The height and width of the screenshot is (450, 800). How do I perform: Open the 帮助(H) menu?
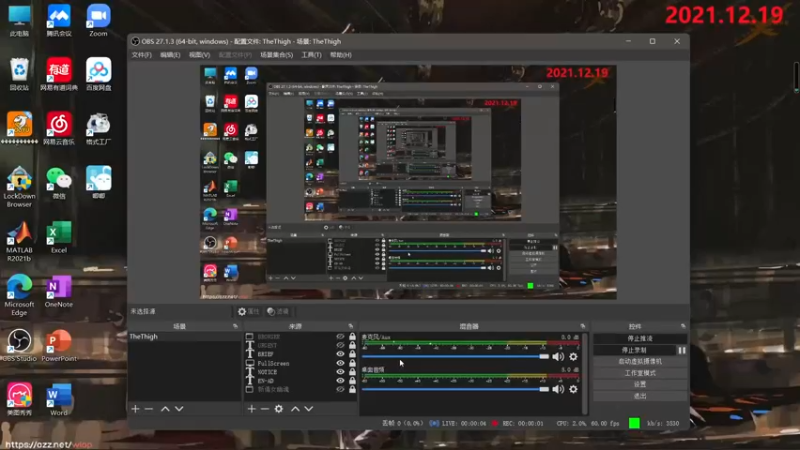[x=341, y=55]
